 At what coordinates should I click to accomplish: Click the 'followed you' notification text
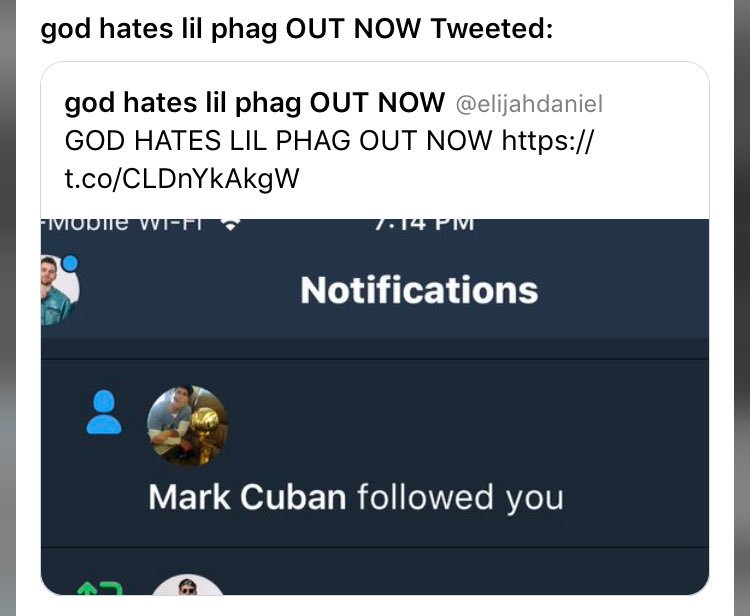point(461,498)
